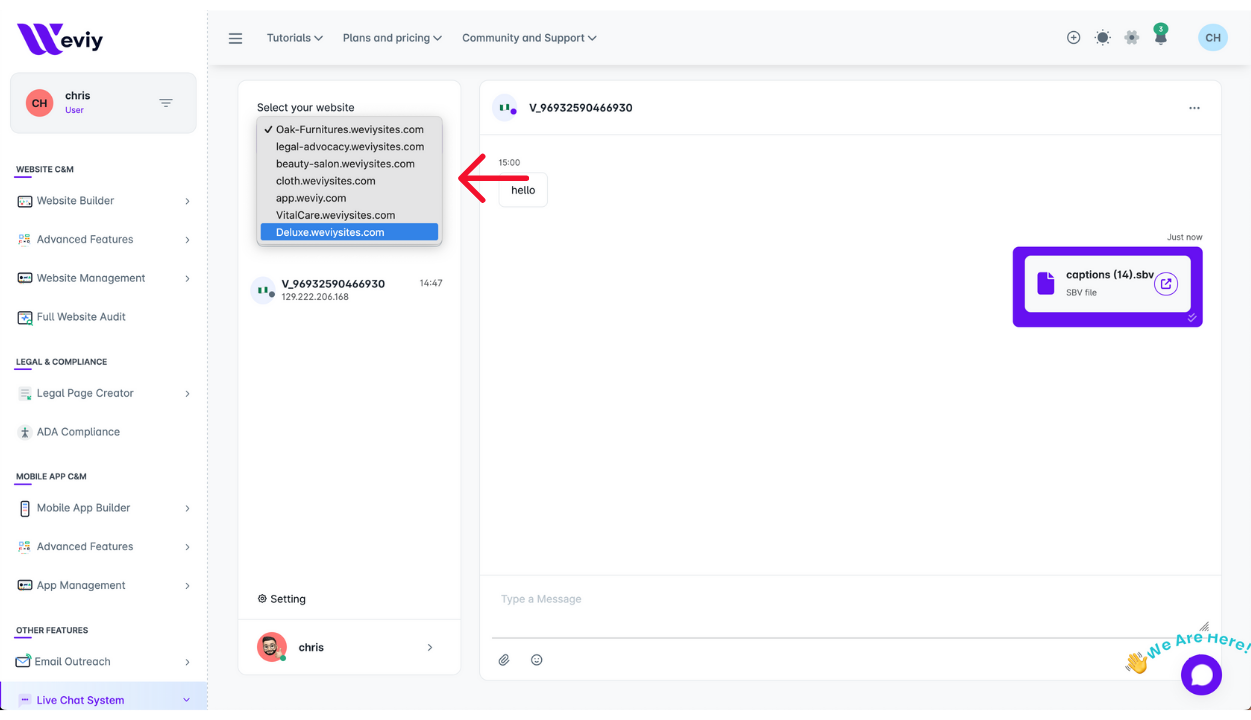Toggle light/dark theme sun icon
Viewport: 1251px width, 720px height.
coord(1102,38)
